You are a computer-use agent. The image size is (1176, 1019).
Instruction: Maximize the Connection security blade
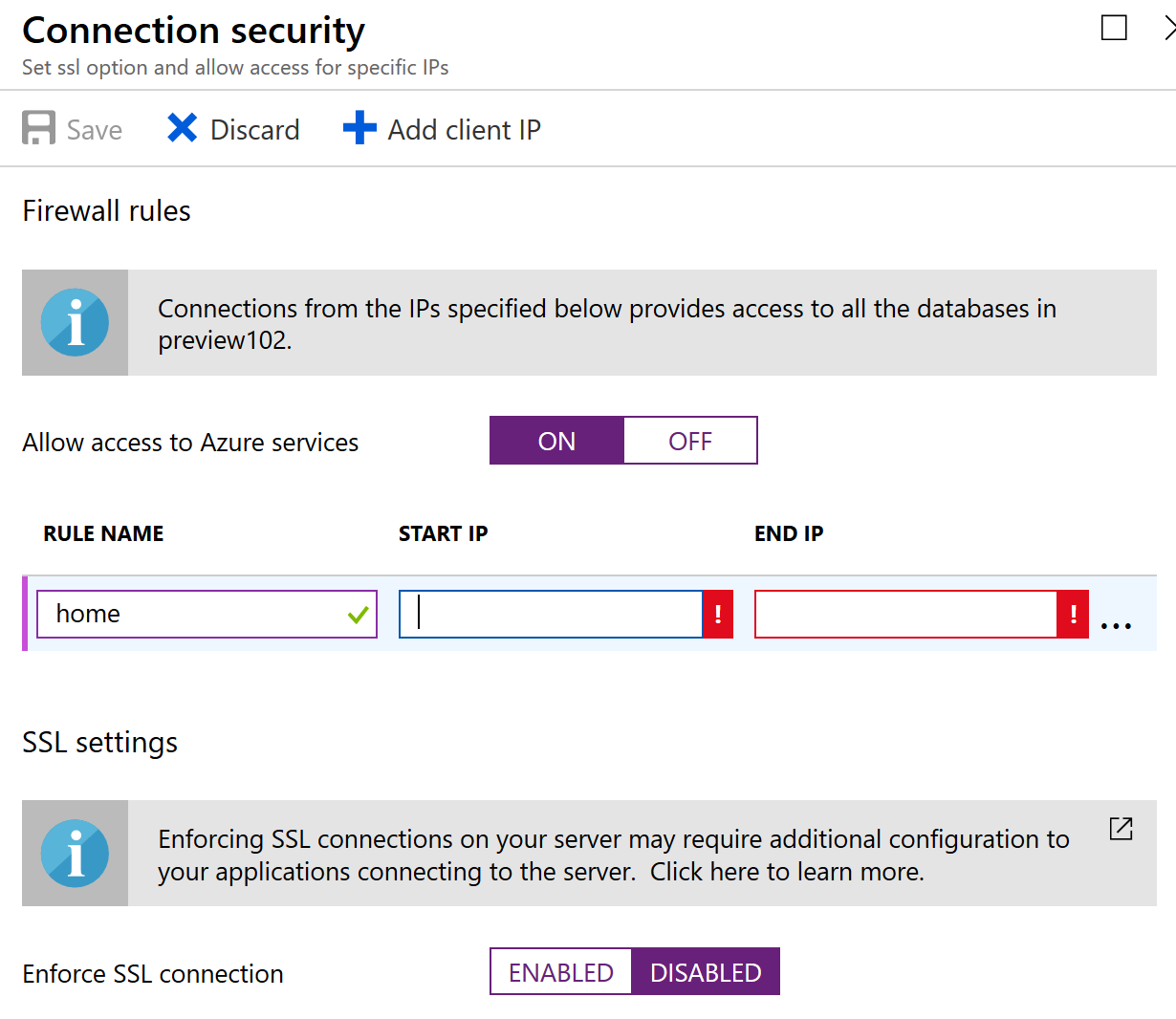pyautogui.click(x=1114, y=28)
